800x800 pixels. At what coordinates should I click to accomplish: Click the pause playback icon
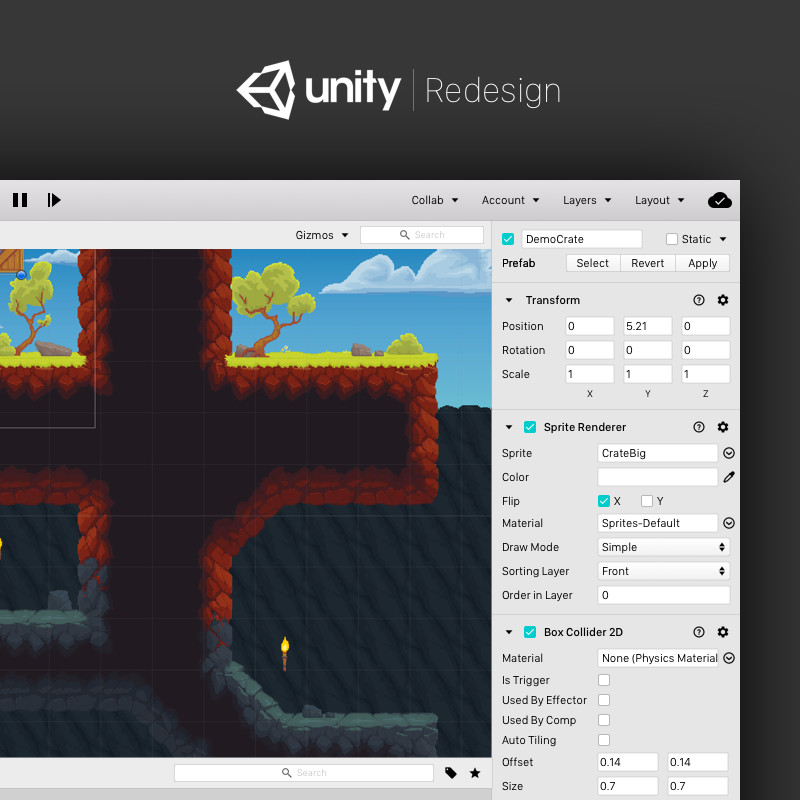coord(20,200)
